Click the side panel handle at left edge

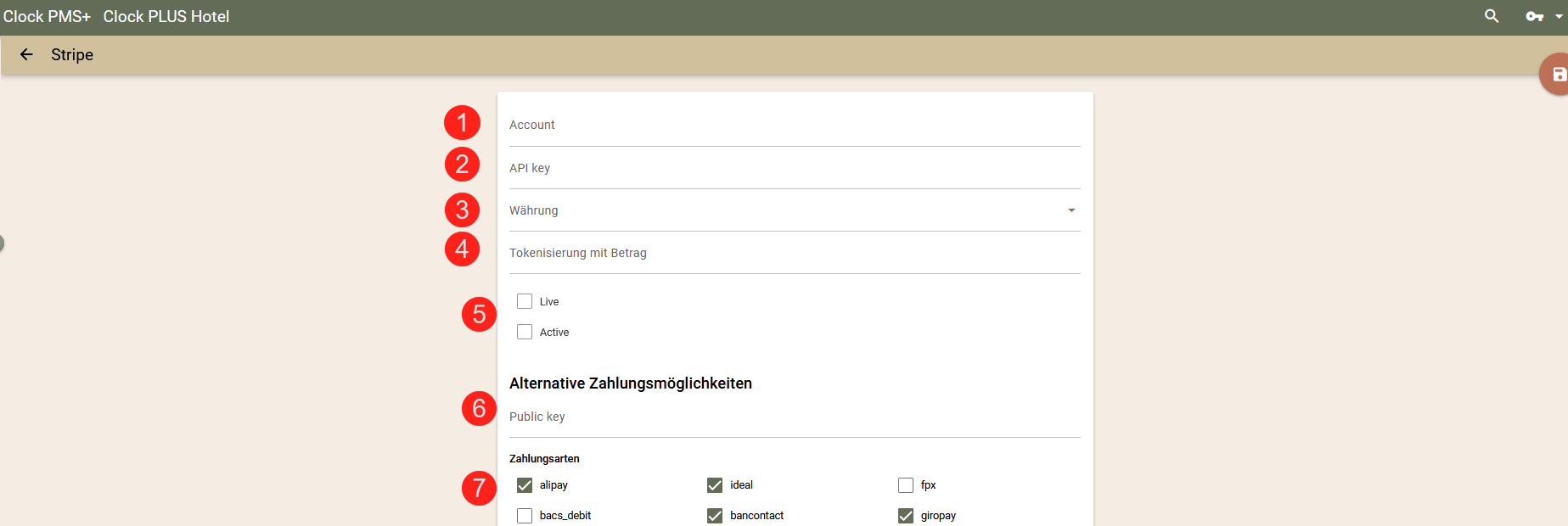(x=2, y=243)
